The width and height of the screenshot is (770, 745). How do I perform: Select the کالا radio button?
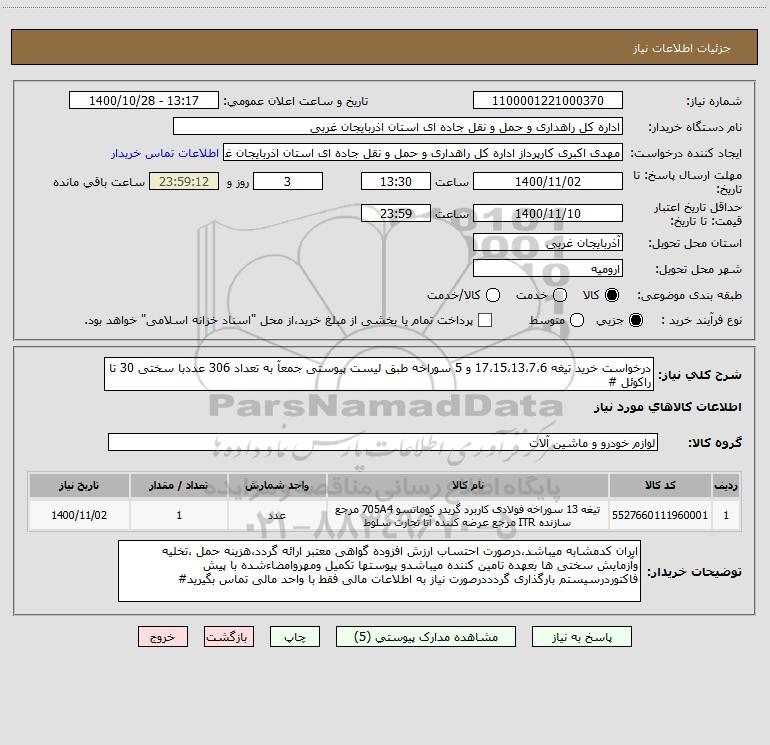coord(612,295)
